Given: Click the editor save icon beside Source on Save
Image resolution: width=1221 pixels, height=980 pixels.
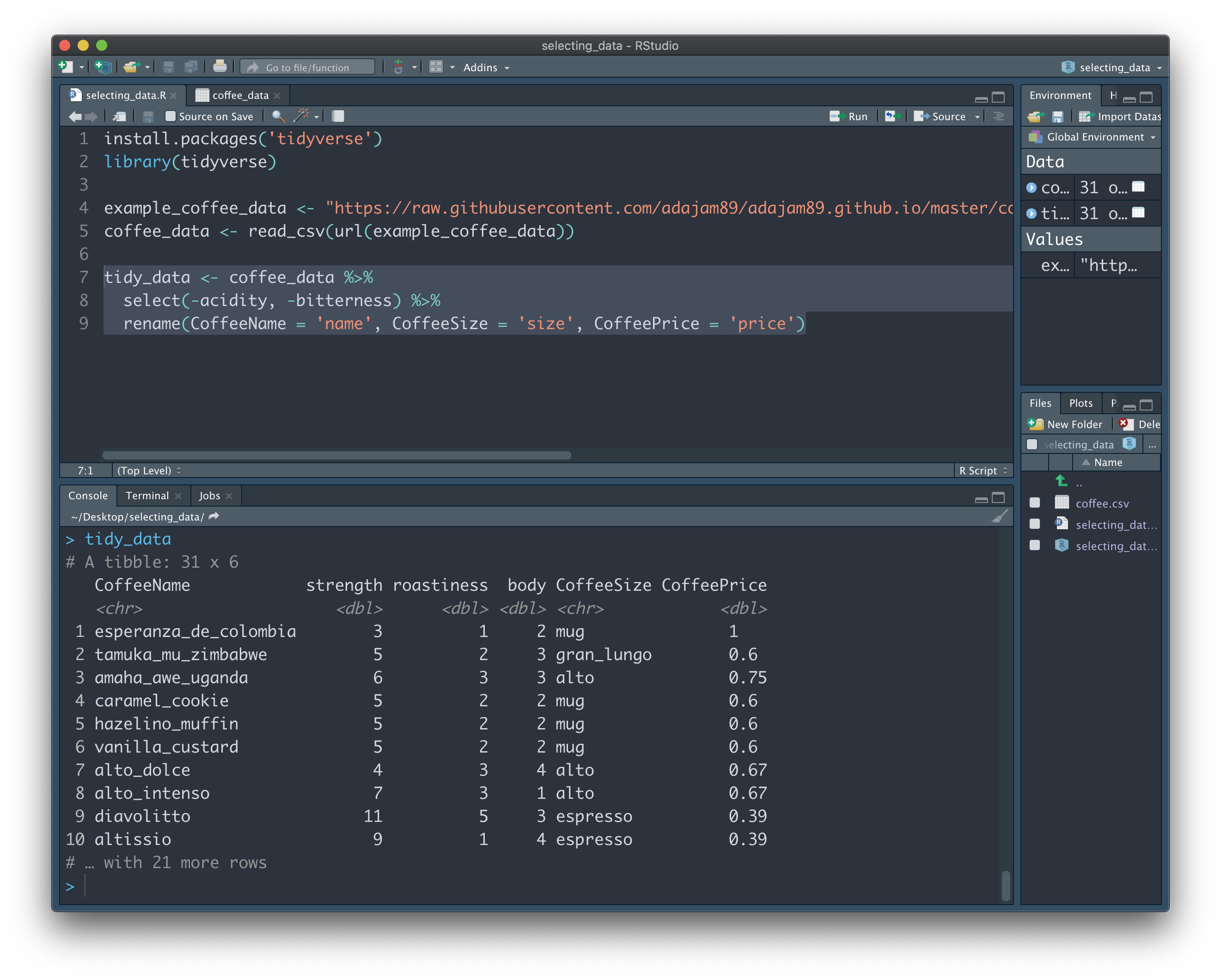Looking at the screenshot, I should 148,116.
